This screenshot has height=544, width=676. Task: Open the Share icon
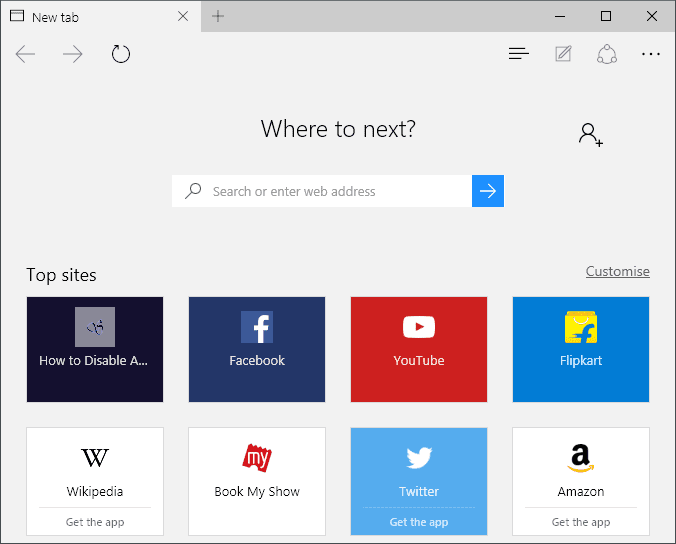(x=607, y=54)
